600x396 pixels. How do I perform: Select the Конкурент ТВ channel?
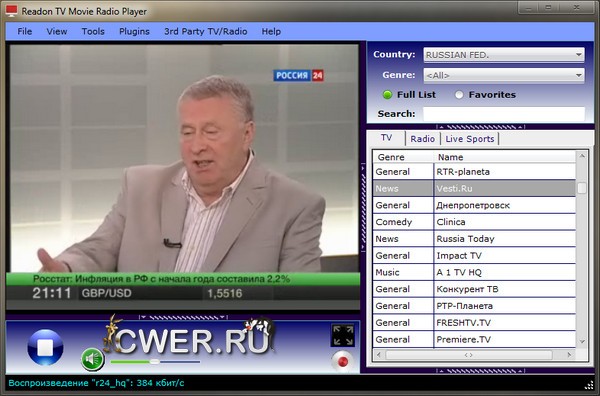(x=474, y=289)
